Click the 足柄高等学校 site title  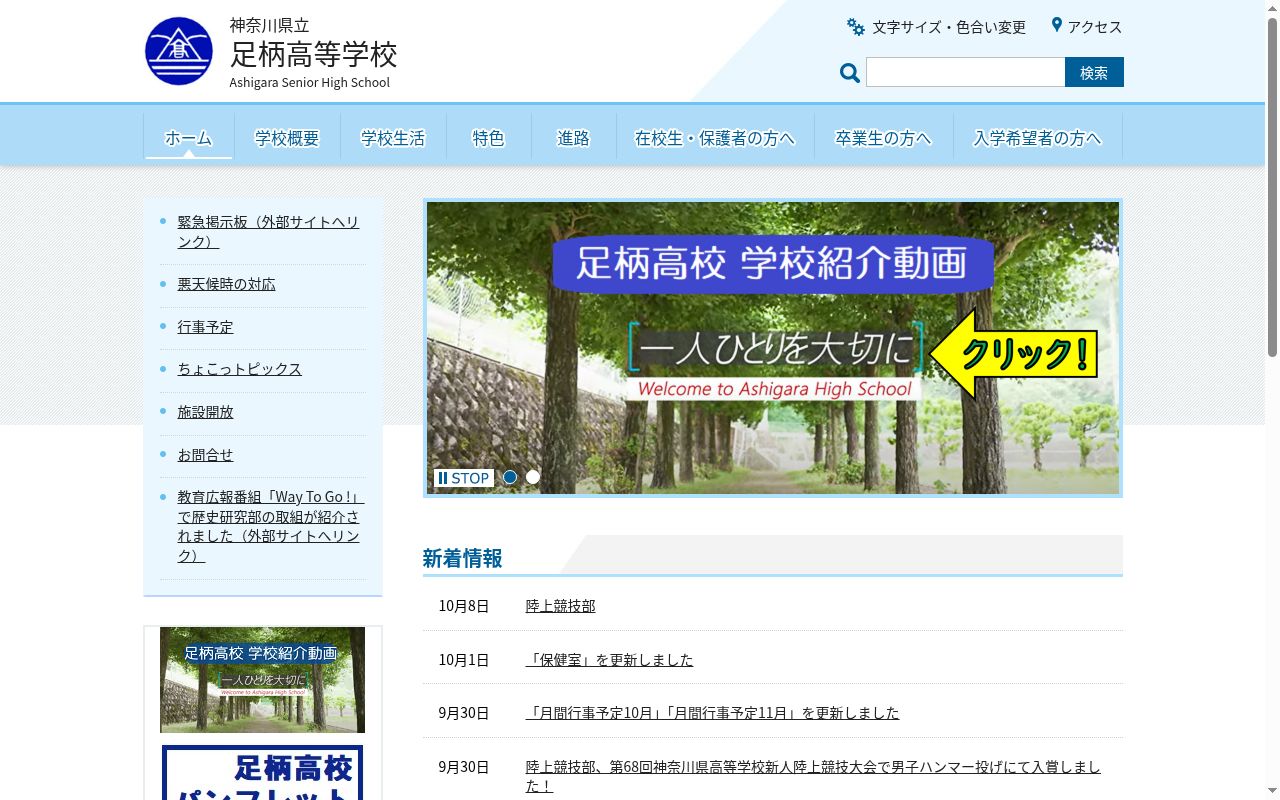tap(313, 53)
